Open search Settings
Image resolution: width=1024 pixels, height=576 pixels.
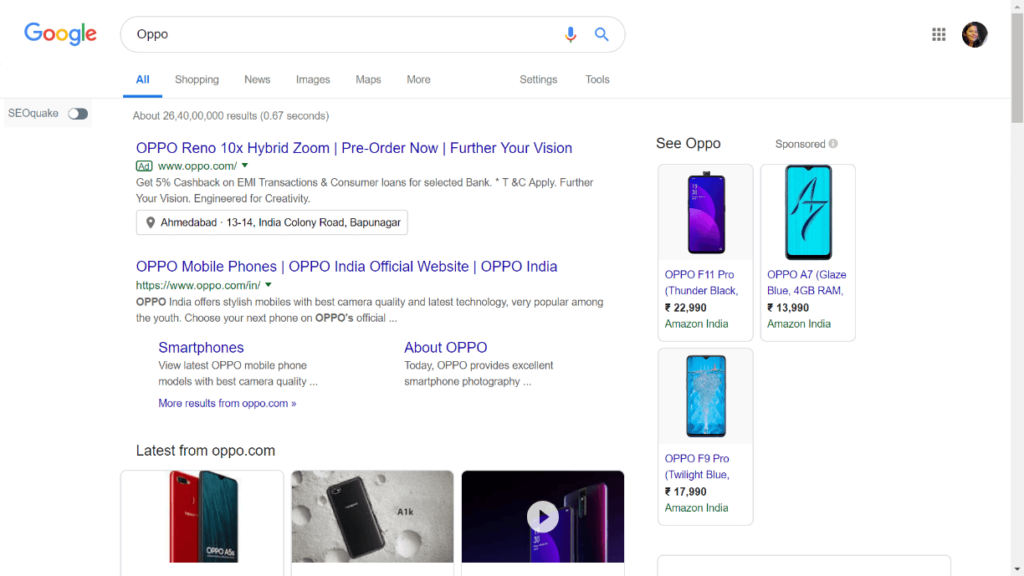coord(538,80)
